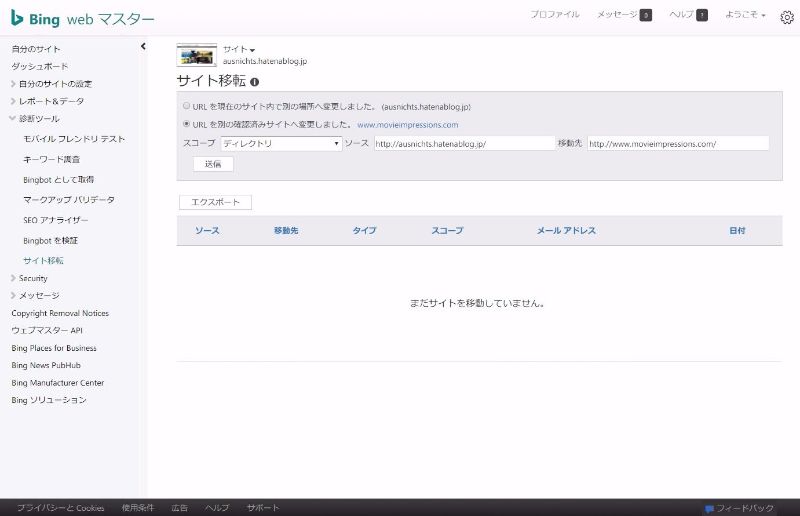Sort table by 日付 column
The image size is (800, 516).
[737, 231]
